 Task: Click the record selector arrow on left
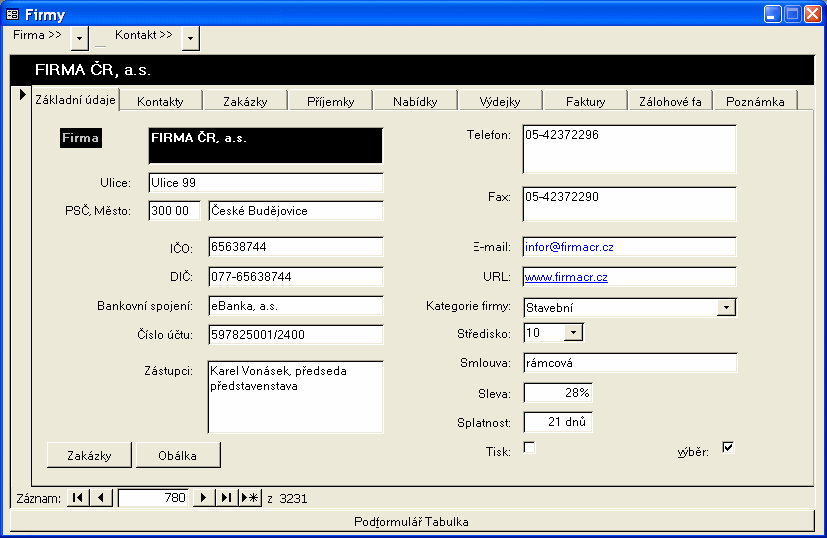pyautogui.click(x=22, y=95)
